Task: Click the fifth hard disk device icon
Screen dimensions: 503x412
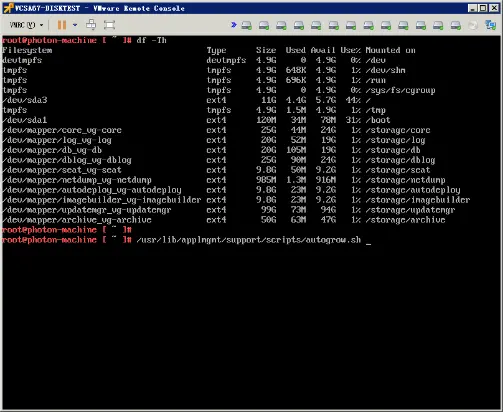Action: [x=316, y=25]
